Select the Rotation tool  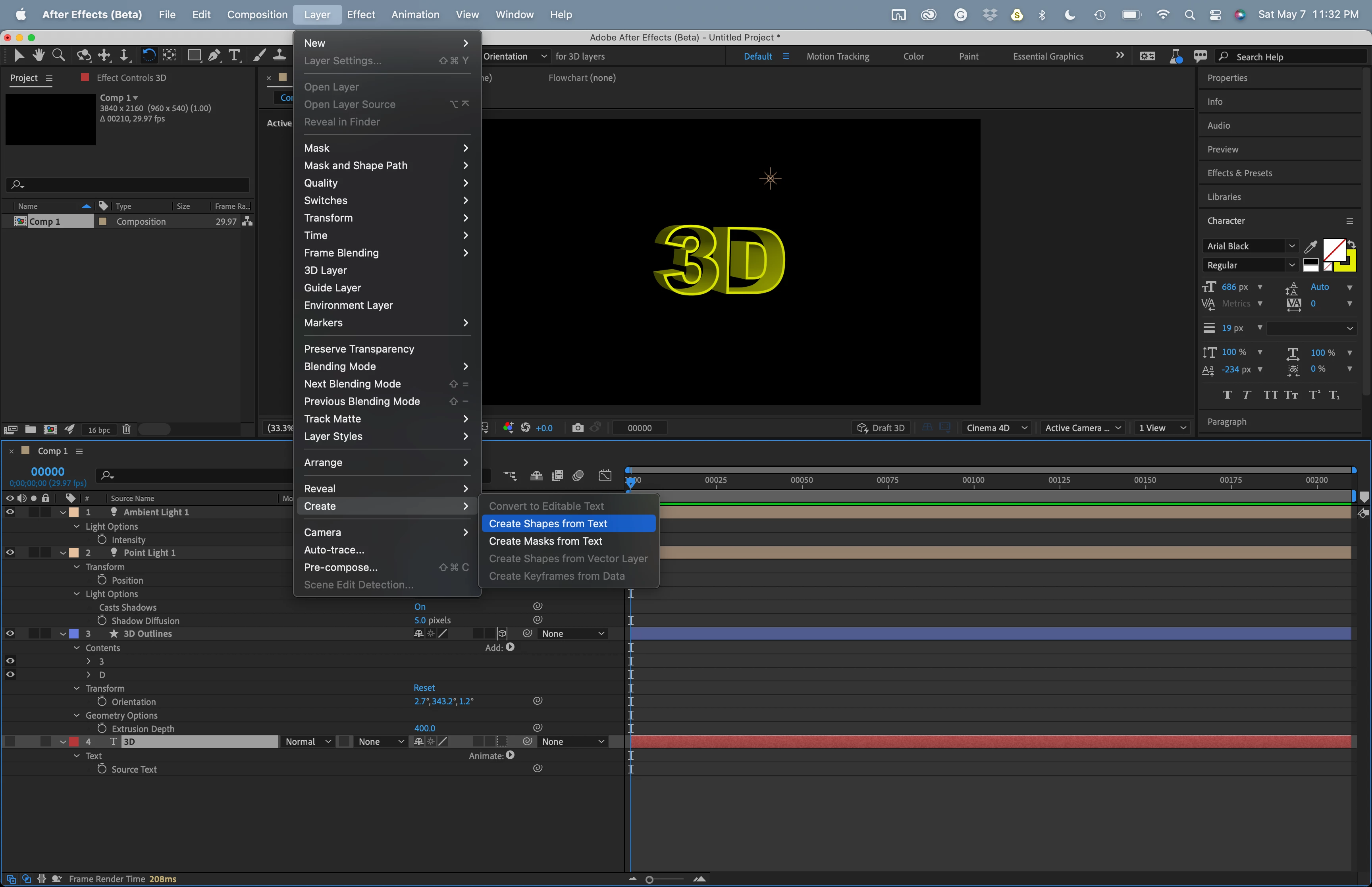148,55
